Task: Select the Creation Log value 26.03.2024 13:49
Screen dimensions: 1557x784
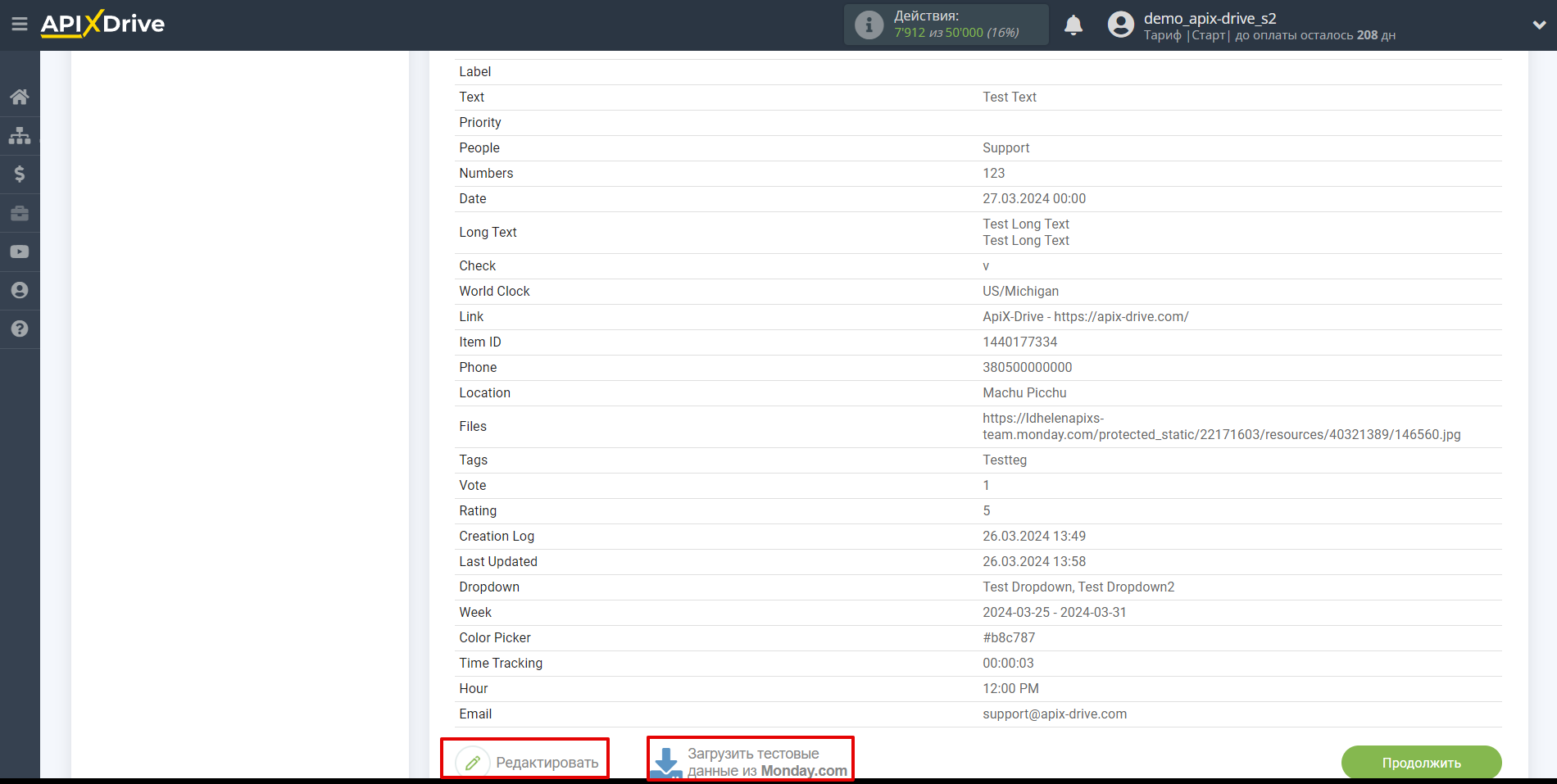Action: point(1034,536)
